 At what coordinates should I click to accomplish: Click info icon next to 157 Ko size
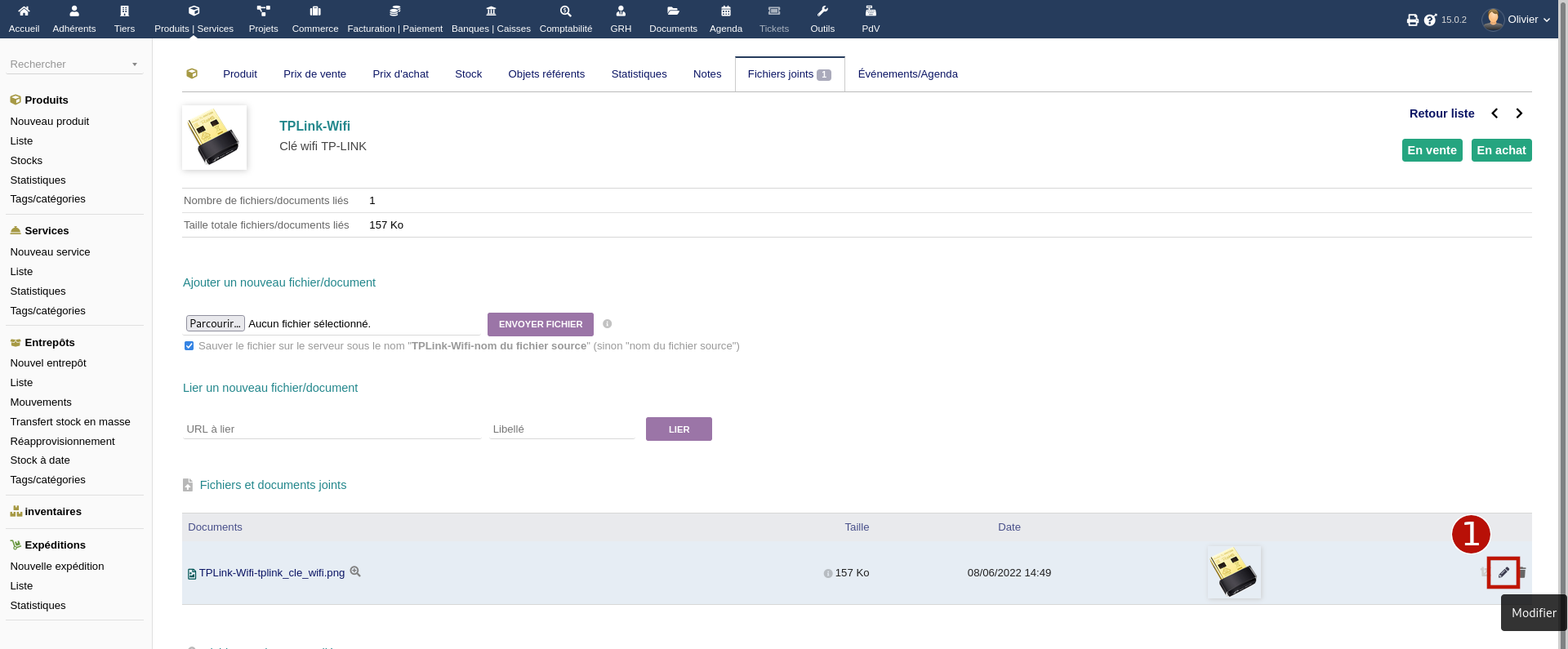tap(828, 574)
